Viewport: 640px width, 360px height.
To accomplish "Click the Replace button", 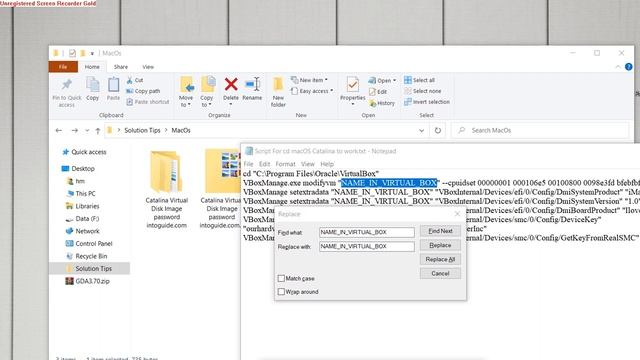I will [x=440, y=245].
